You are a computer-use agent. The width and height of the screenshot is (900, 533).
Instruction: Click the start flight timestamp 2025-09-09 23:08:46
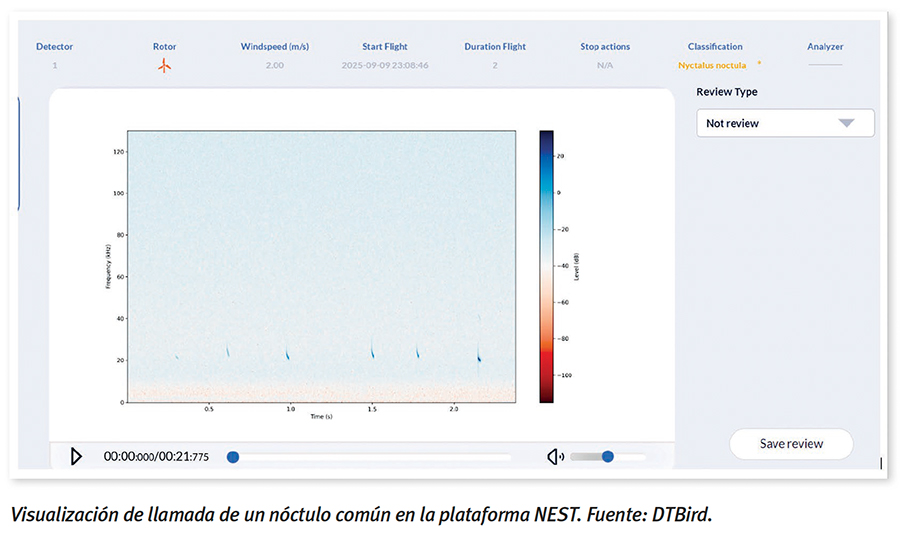(x=385, y=65)
